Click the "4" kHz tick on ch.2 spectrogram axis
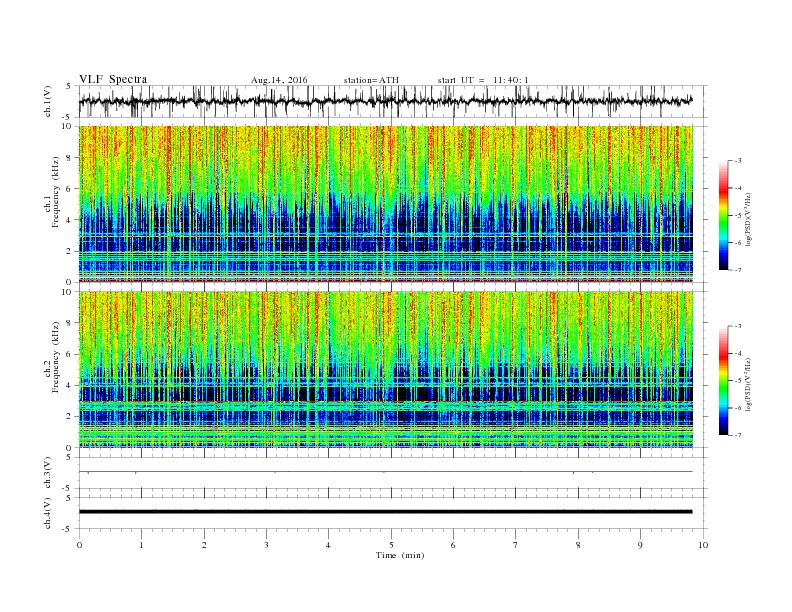 [70, 385]
